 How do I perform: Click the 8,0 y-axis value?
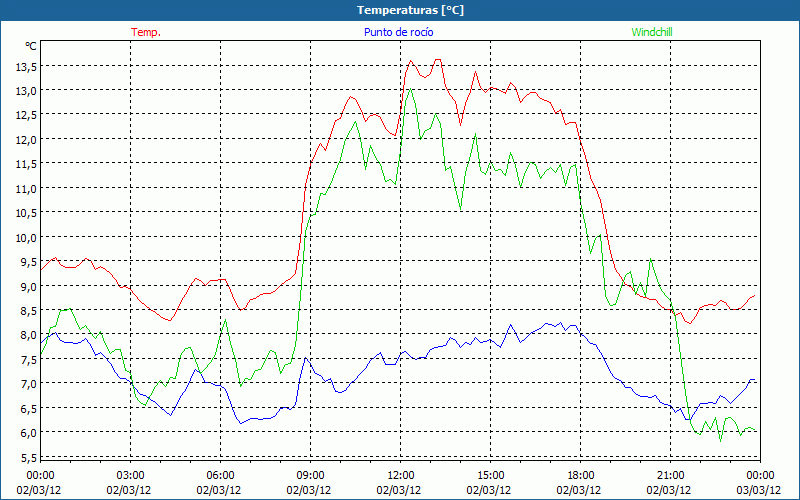[27, 335]
